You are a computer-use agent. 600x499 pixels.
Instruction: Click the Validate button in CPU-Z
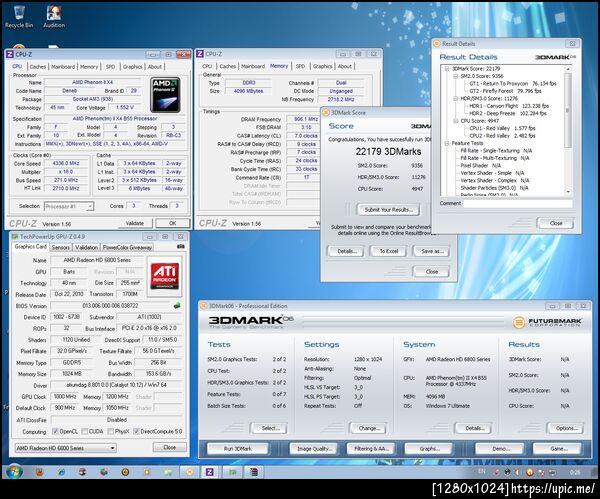coord(135,223)
